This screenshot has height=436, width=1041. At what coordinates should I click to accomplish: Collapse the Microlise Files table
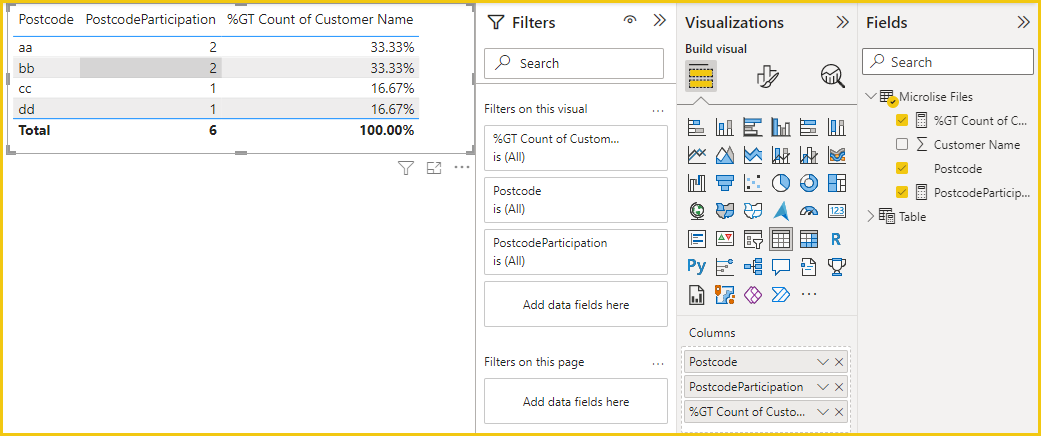click(x=872, y=97)
